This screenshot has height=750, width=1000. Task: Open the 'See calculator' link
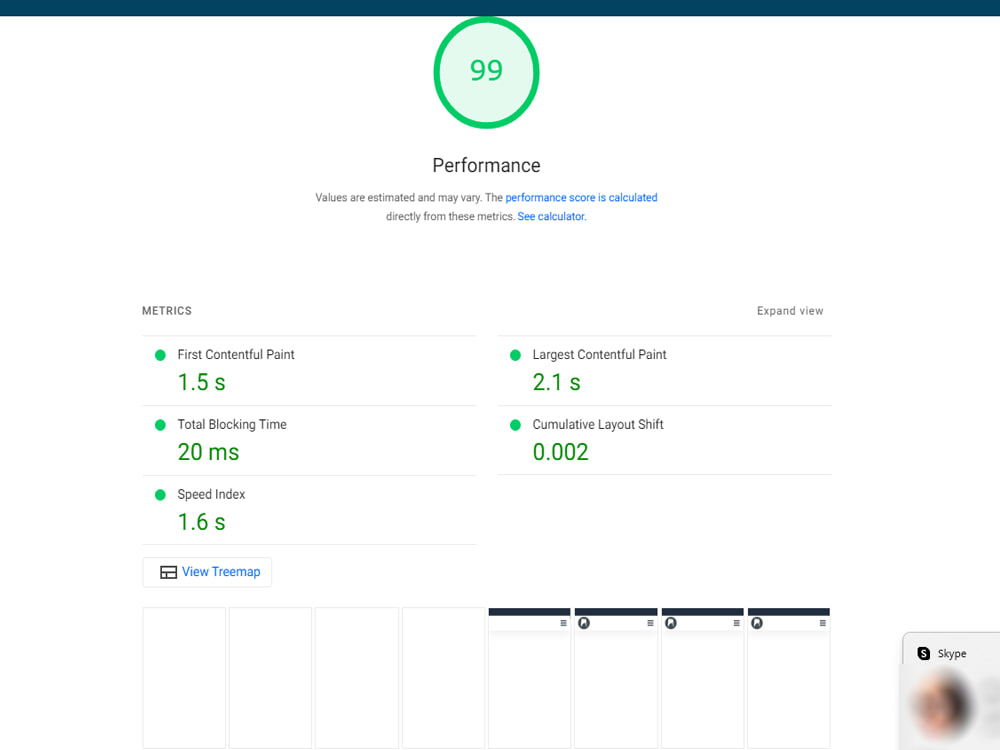point(551,217)
